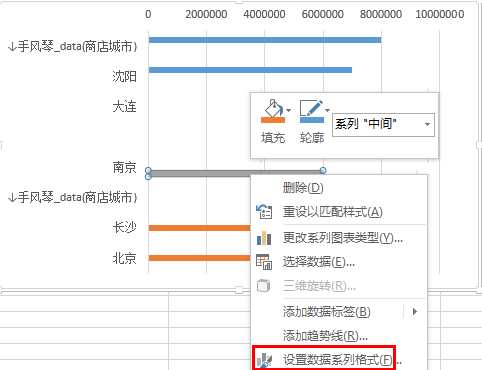Image resolution: width=482 pixels, height=370 pixels.
Task: Expand the 添加数据标签 submenu arrow
Action: pos(415,312)
